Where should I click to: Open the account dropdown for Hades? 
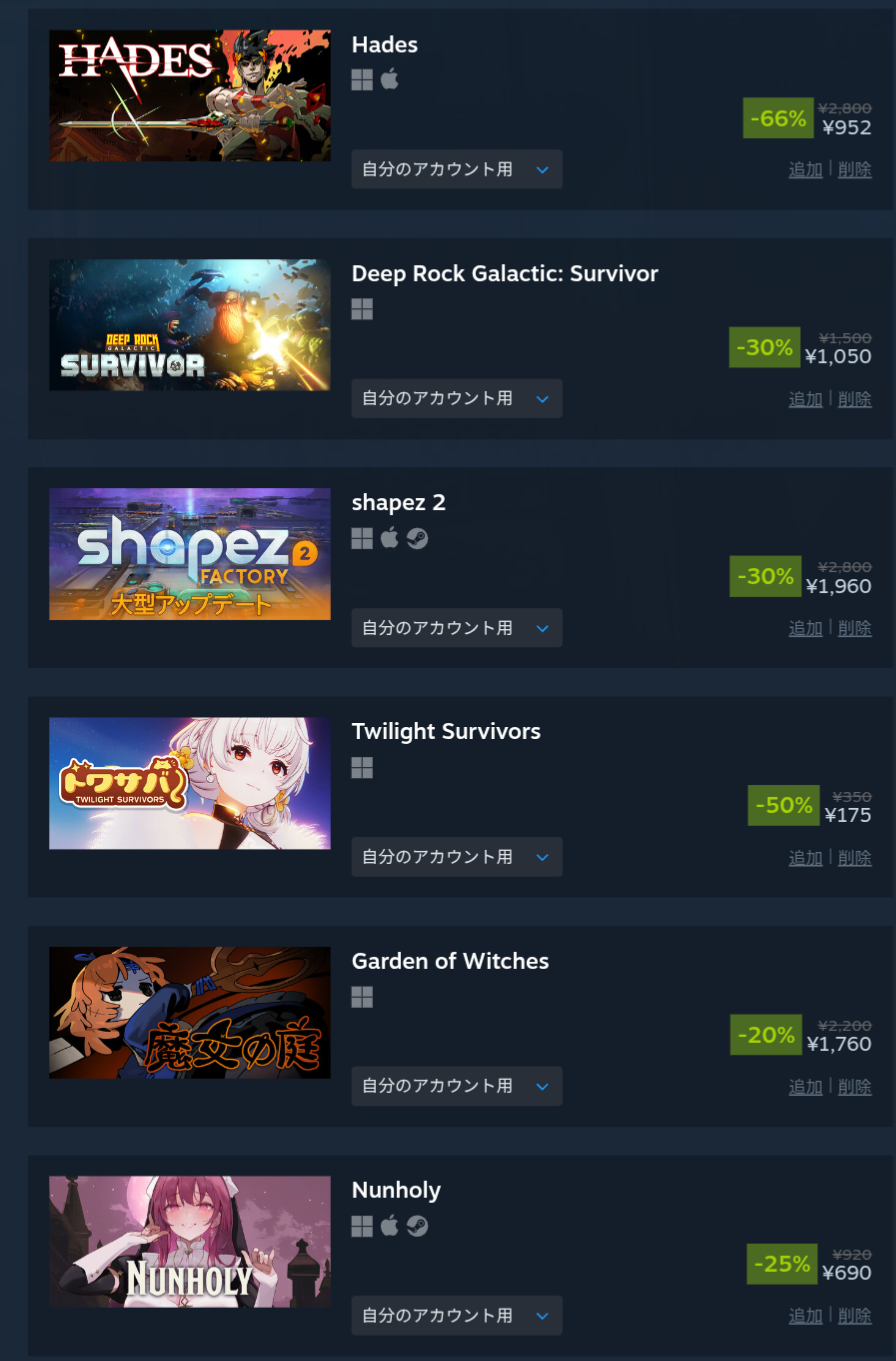pos(457,169)
